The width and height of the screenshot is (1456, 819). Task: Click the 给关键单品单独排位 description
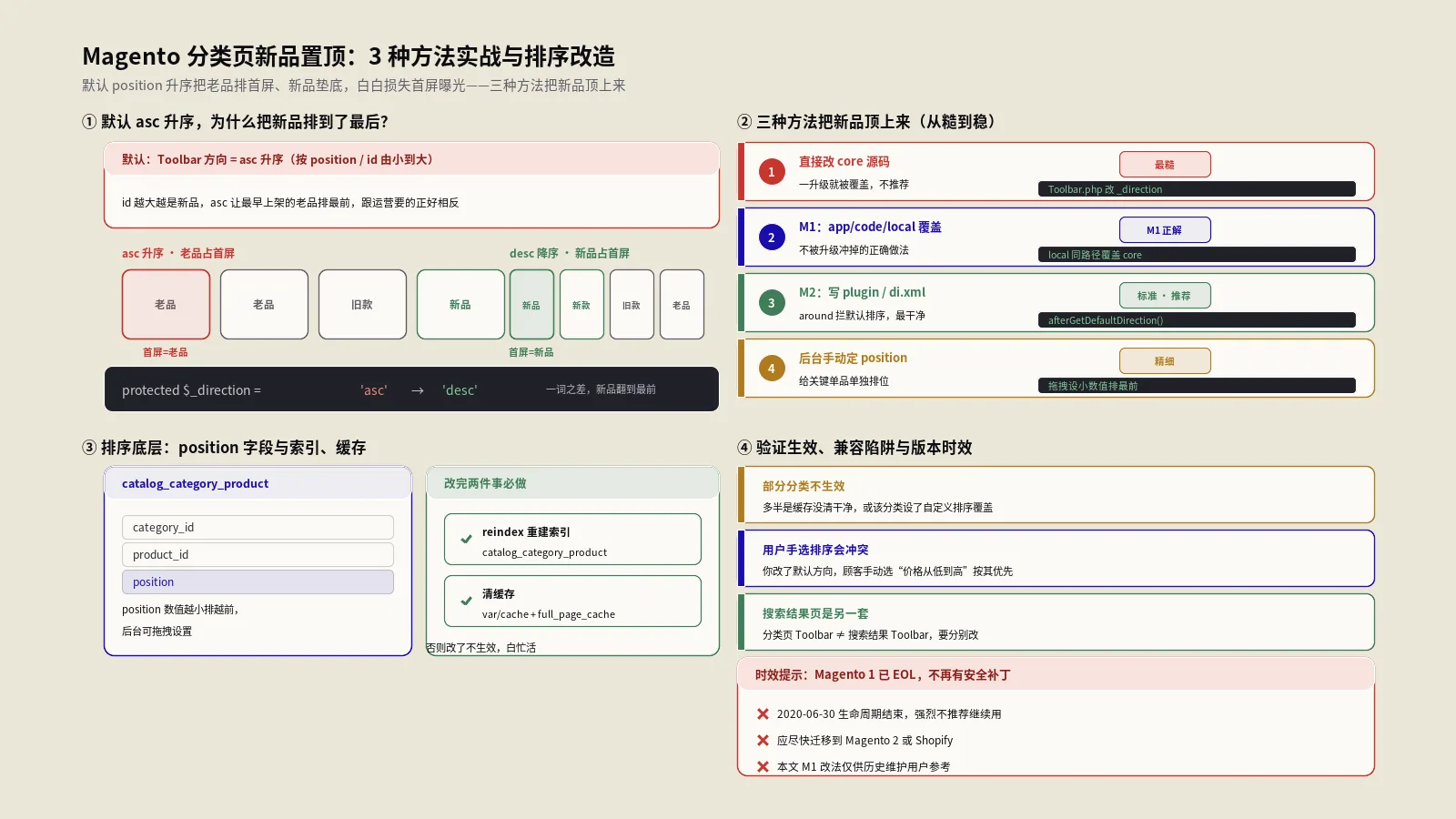(x=844, y=381)
